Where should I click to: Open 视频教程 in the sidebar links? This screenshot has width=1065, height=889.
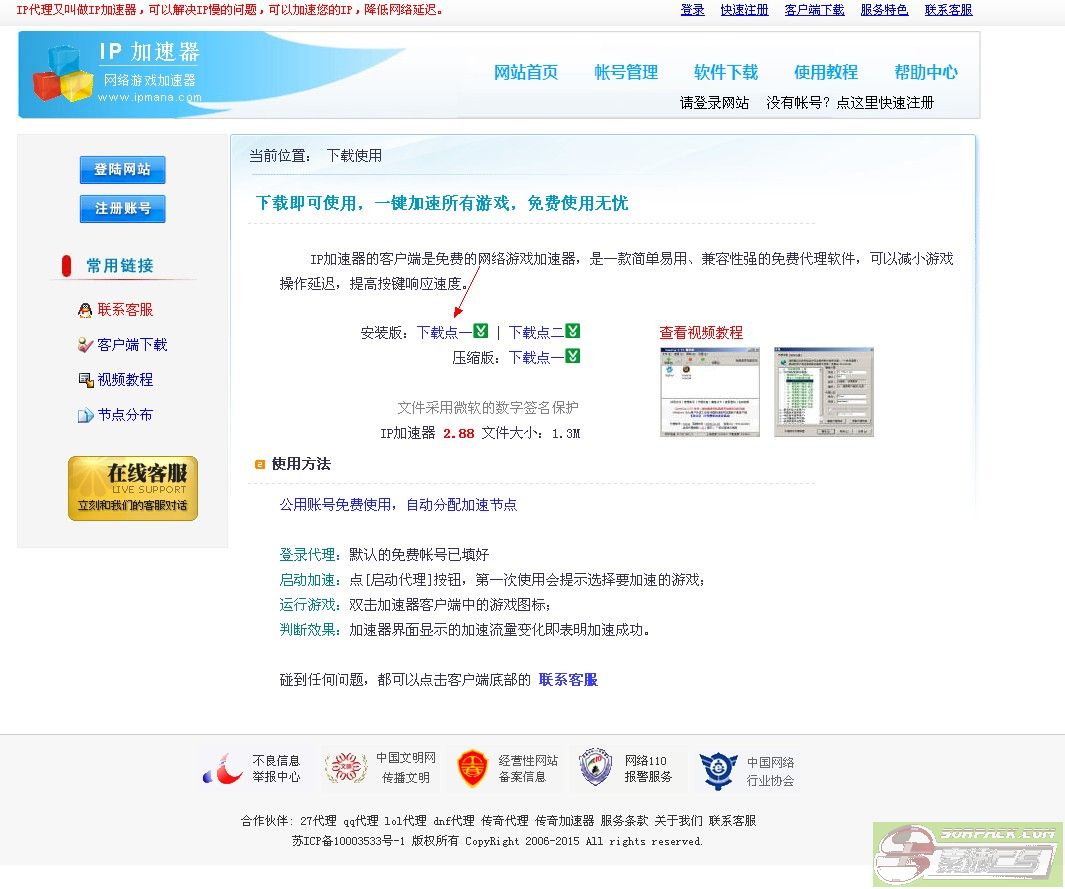pyautogui.click(x=125, y=380)
